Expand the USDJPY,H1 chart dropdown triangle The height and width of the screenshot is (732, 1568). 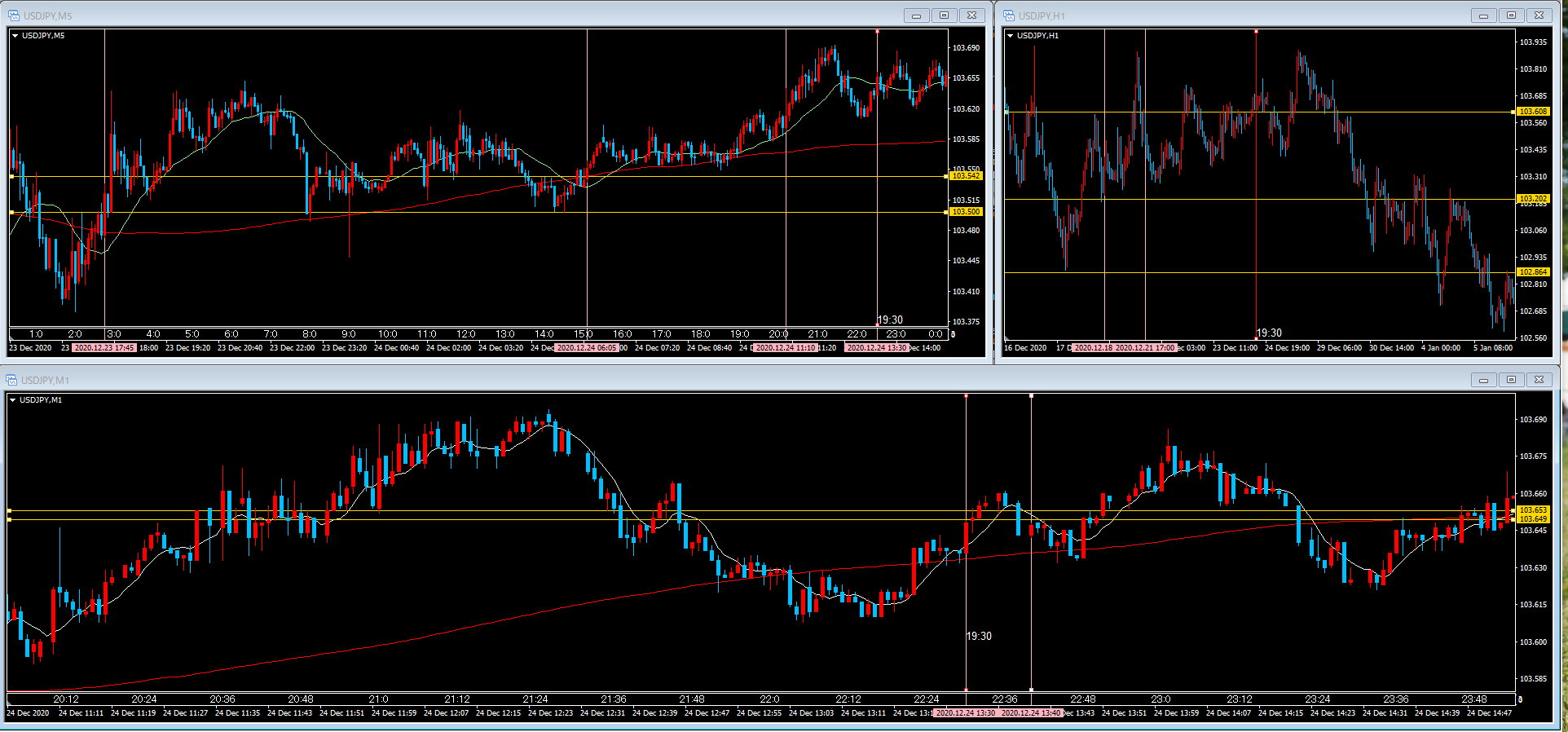[1011, 36]
